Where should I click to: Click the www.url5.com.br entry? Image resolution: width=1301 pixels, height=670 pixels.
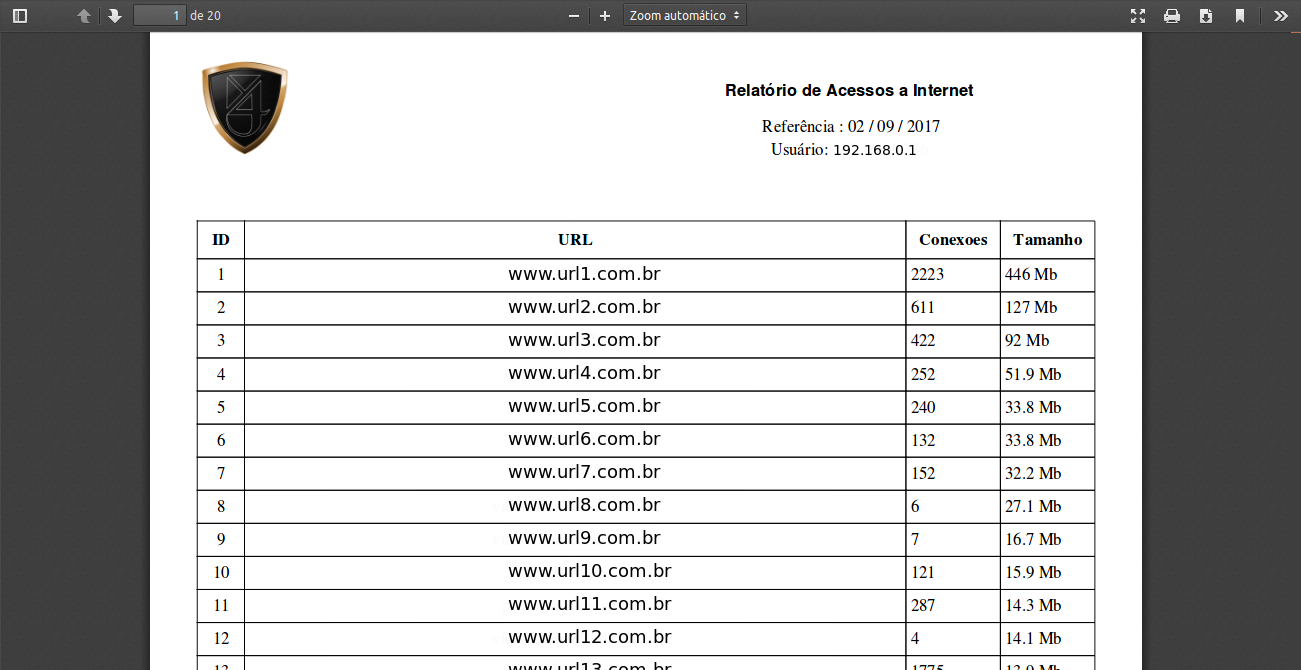pyautogui.click(x=584, y=406)
